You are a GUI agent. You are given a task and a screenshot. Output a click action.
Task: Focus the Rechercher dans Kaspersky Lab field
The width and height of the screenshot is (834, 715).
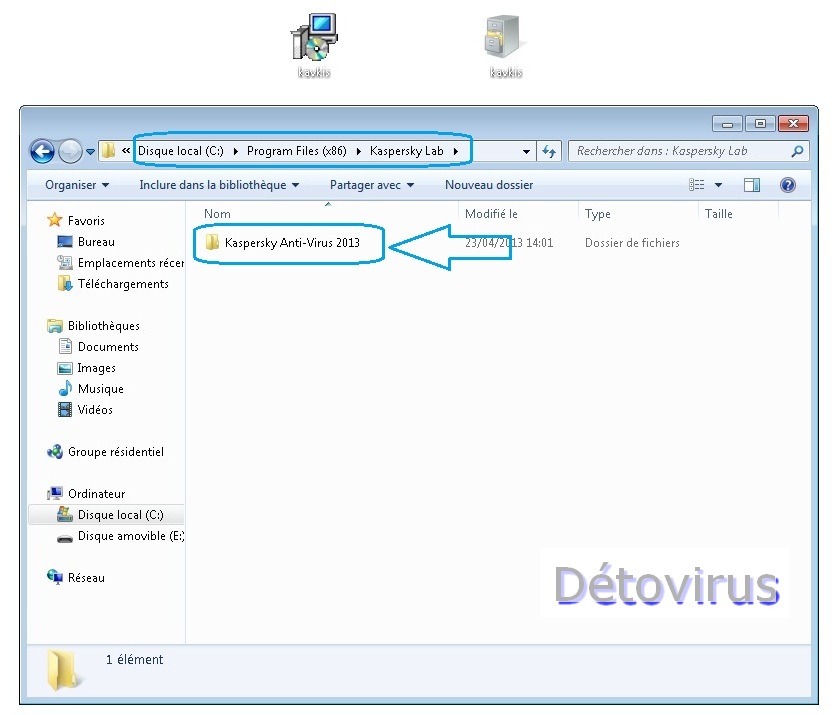point(689,151)
